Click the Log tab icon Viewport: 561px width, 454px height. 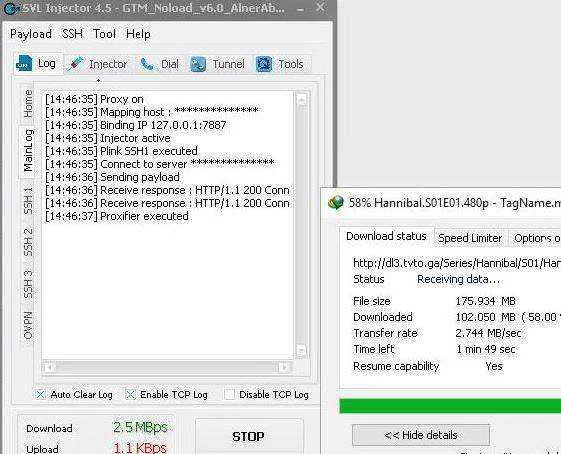click(x=24, y=63)
